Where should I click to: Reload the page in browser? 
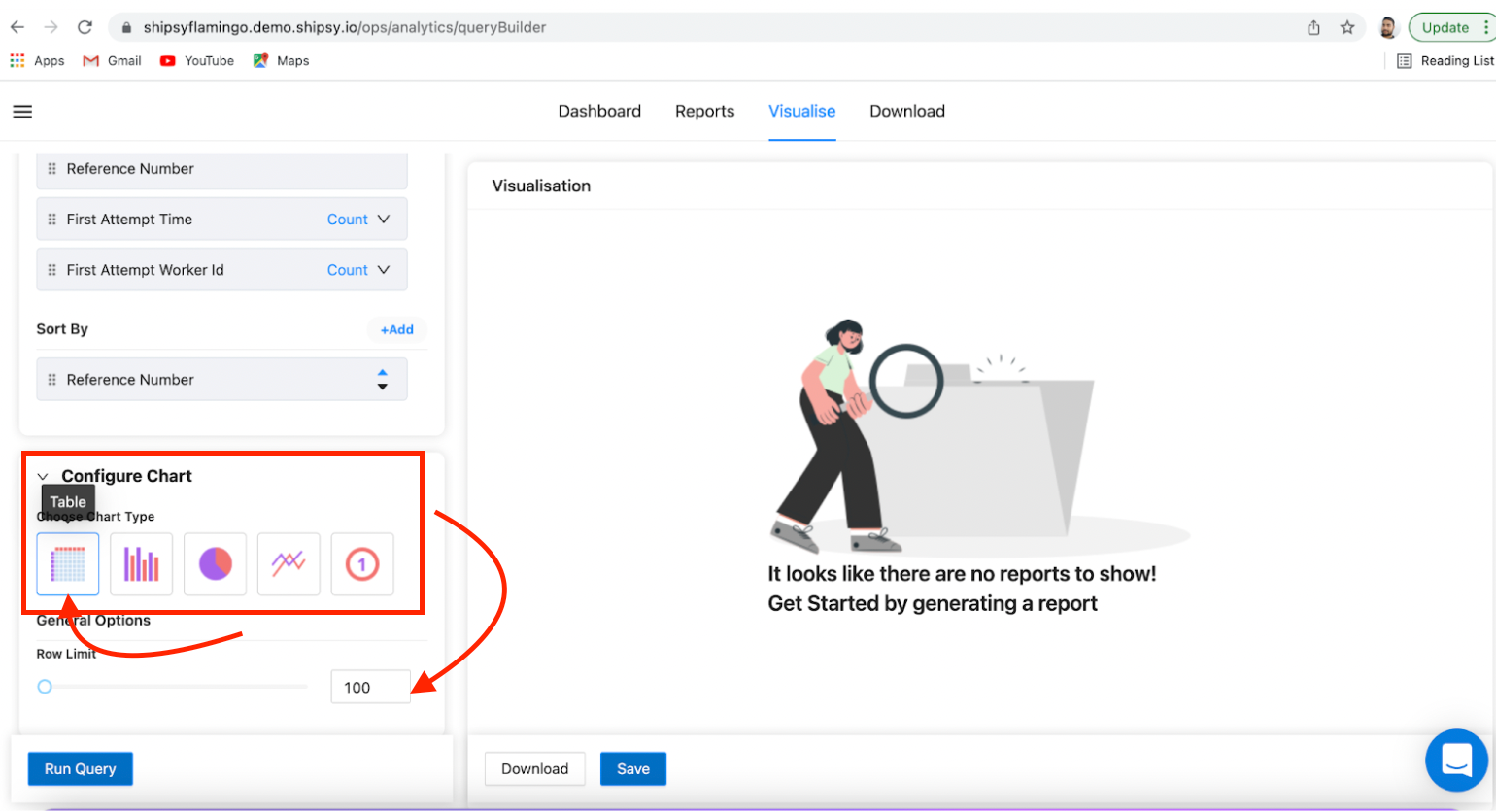85,27
